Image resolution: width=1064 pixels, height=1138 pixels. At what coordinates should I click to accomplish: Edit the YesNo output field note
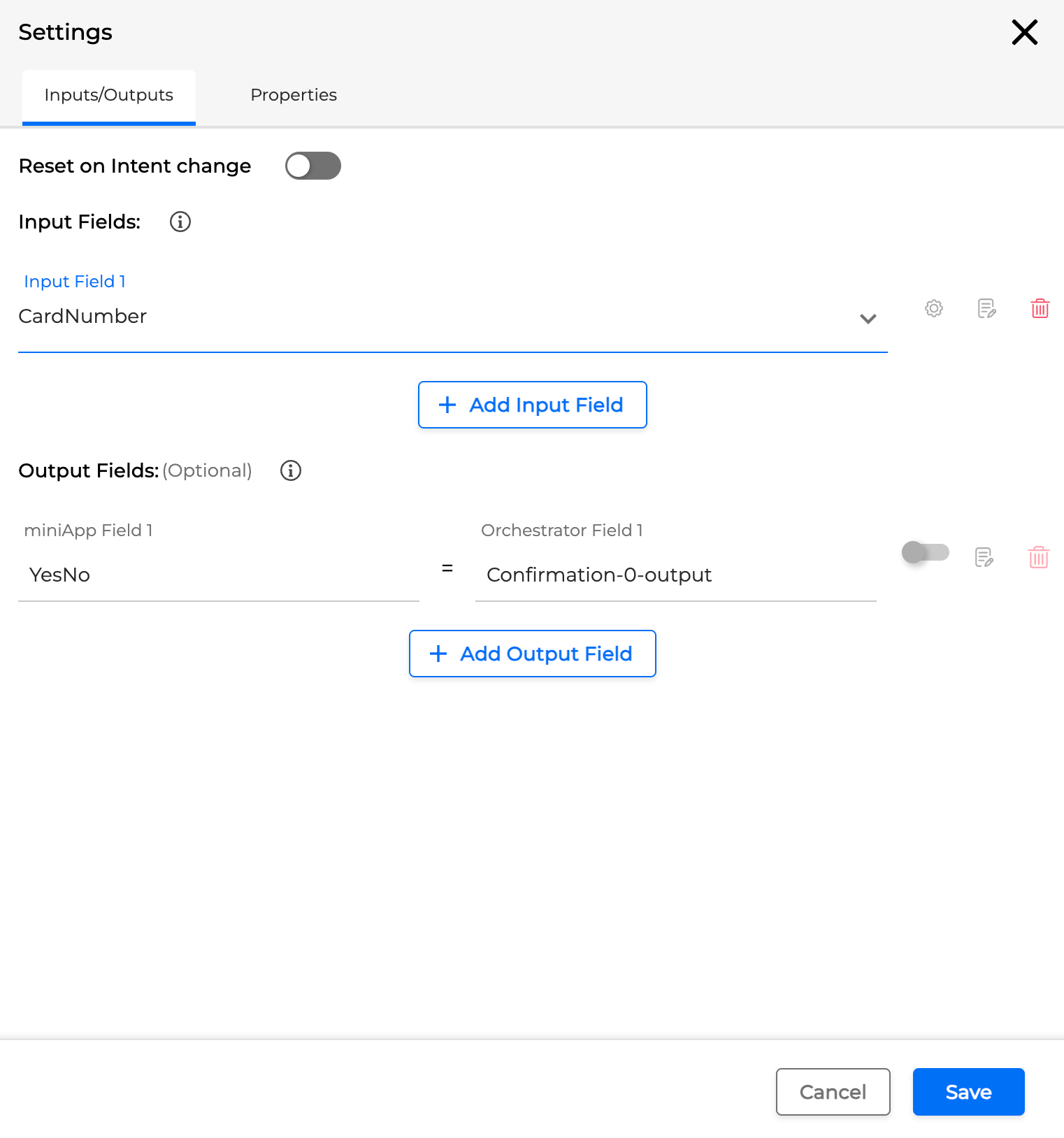pyautogui.click(x=984, y=557)
